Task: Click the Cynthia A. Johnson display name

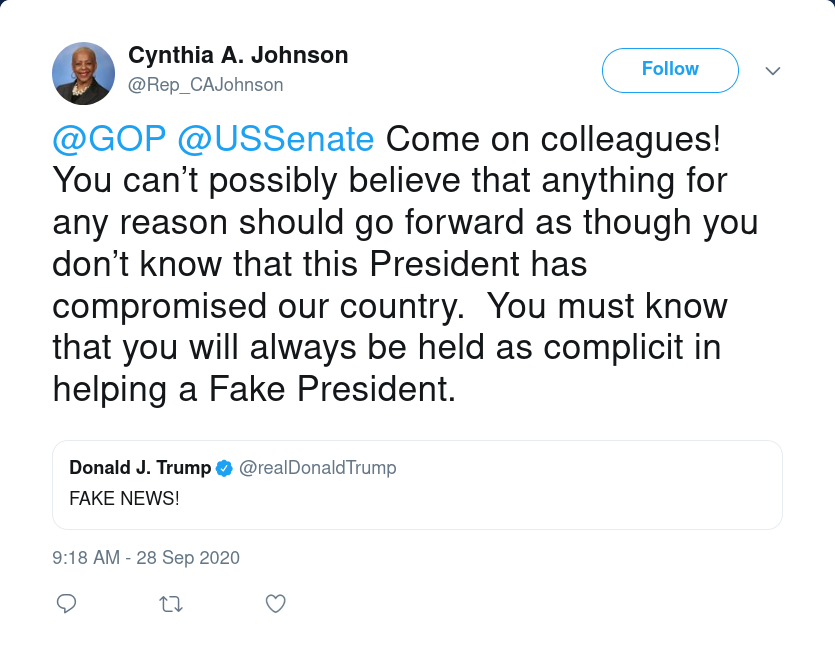Action: point(238,55)
